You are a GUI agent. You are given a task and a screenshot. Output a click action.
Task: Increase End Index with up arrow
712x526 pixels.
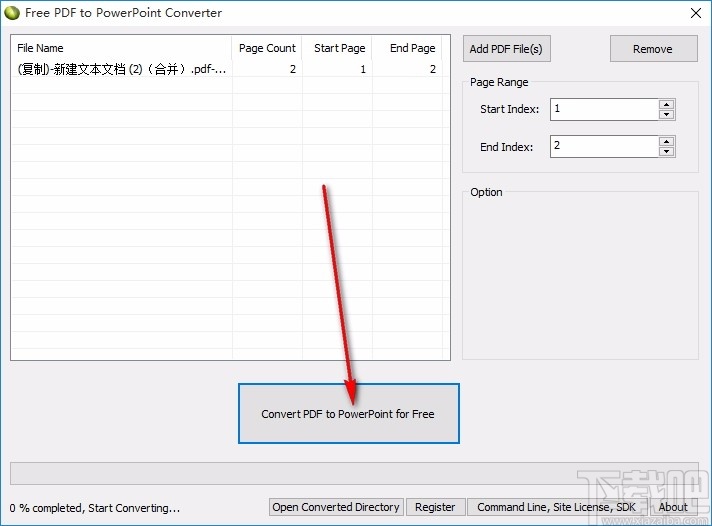(x=666, y=141)
